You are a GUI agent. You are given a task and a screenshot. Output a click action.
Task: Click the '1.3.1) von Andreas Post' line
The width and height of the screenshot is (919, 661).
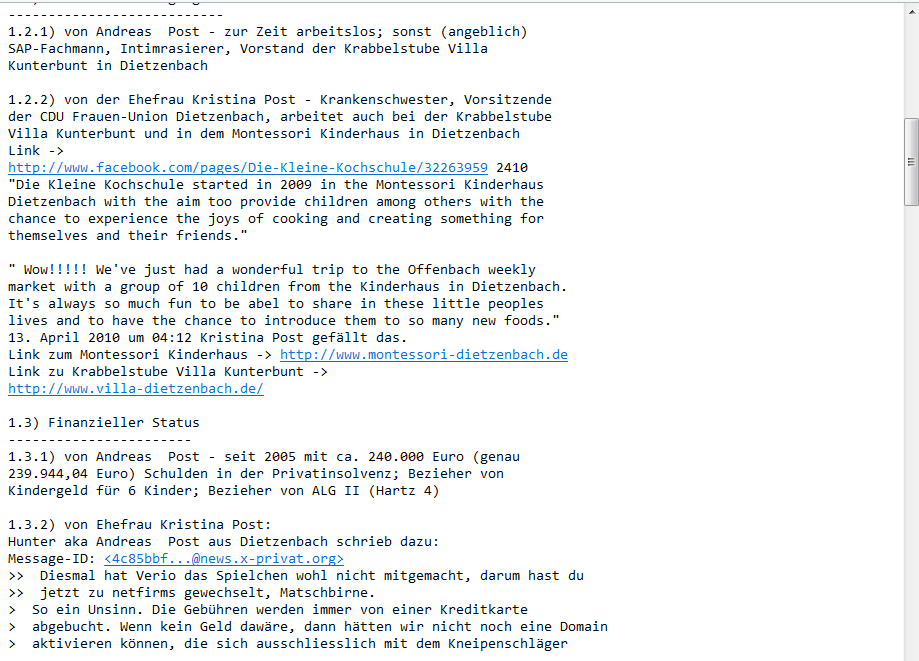pyautogui.click(x=264, y=456)
